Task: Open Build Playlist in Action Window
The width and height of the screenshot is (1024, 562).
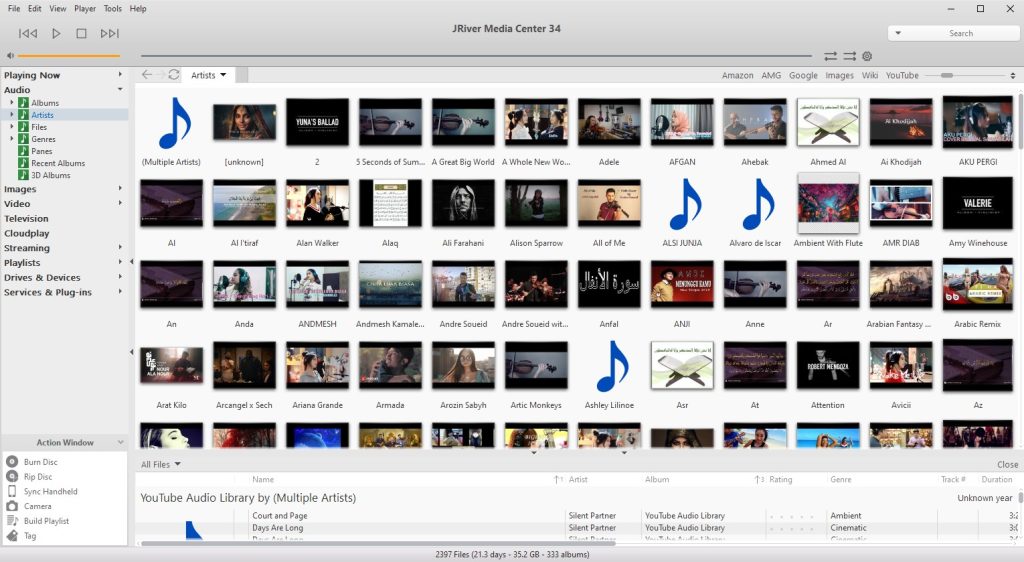Action: (x=46, y=521)
